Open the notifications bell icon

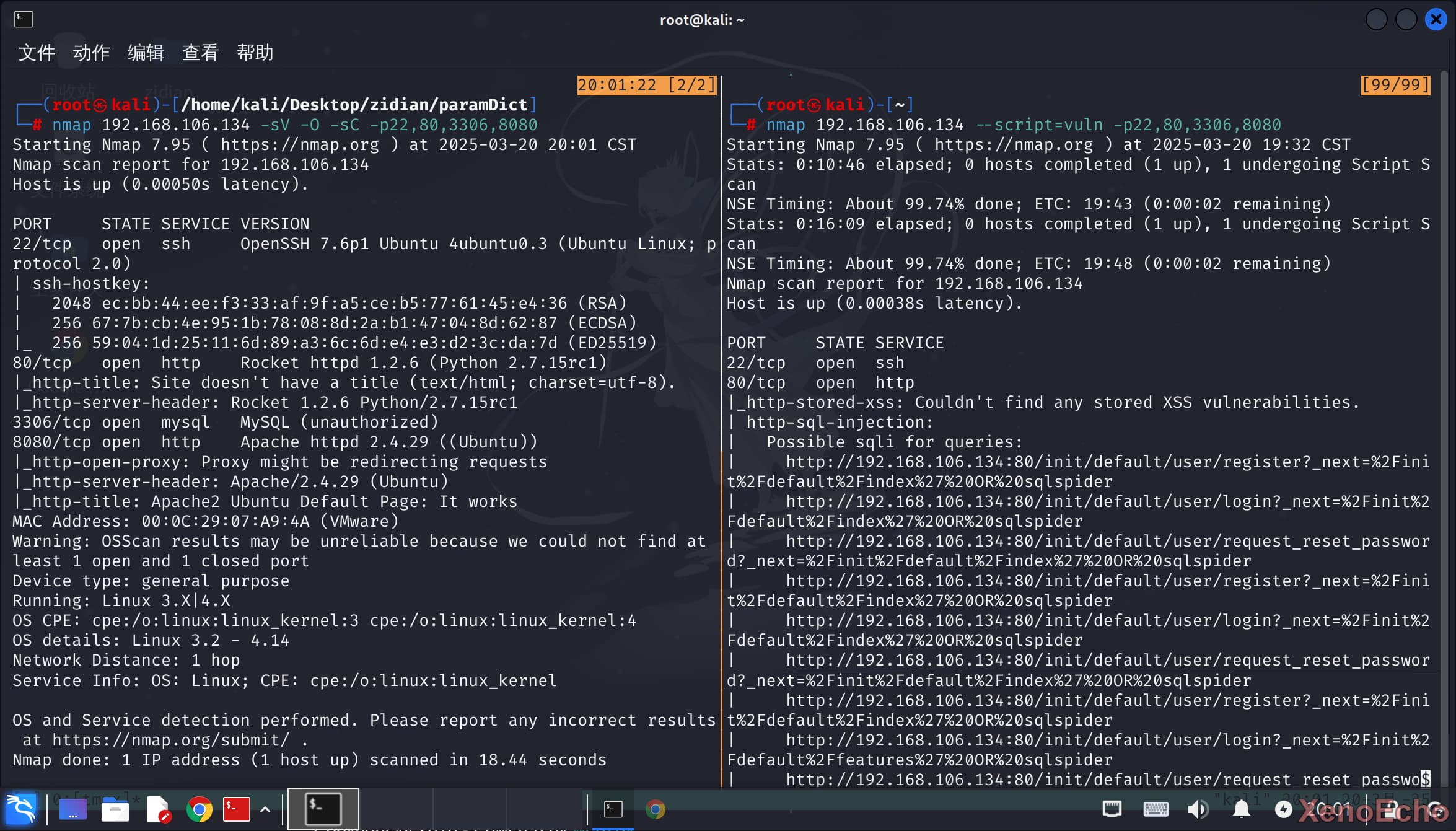1241,809
